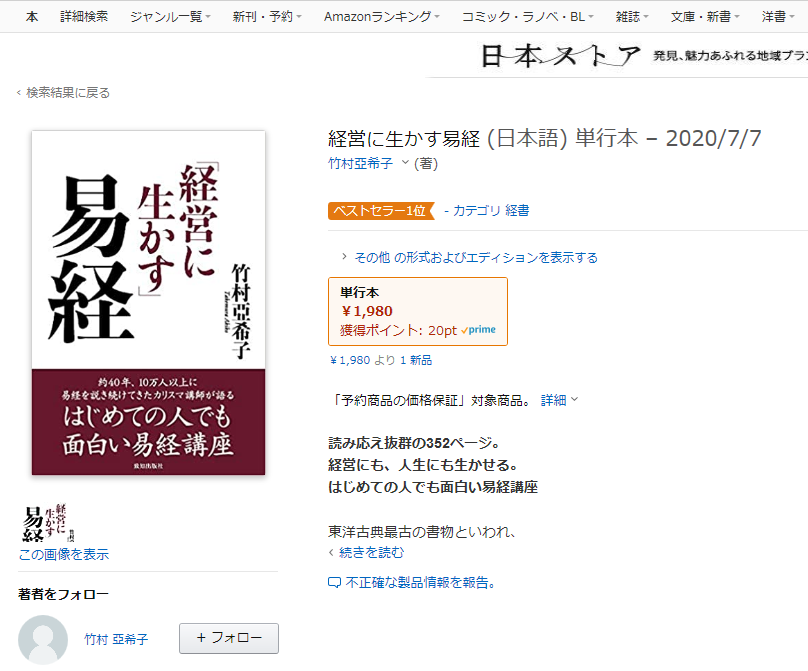Open the 詳細検索 menu item
Screen dimensions: 808x671
(84, 16)
